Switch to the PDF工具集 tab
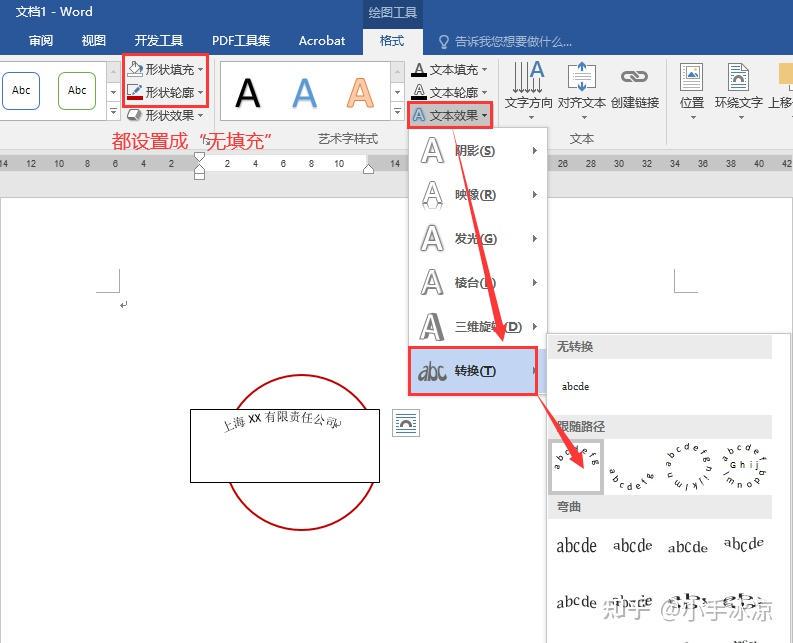The image size is (793, 643). point(241,40)
